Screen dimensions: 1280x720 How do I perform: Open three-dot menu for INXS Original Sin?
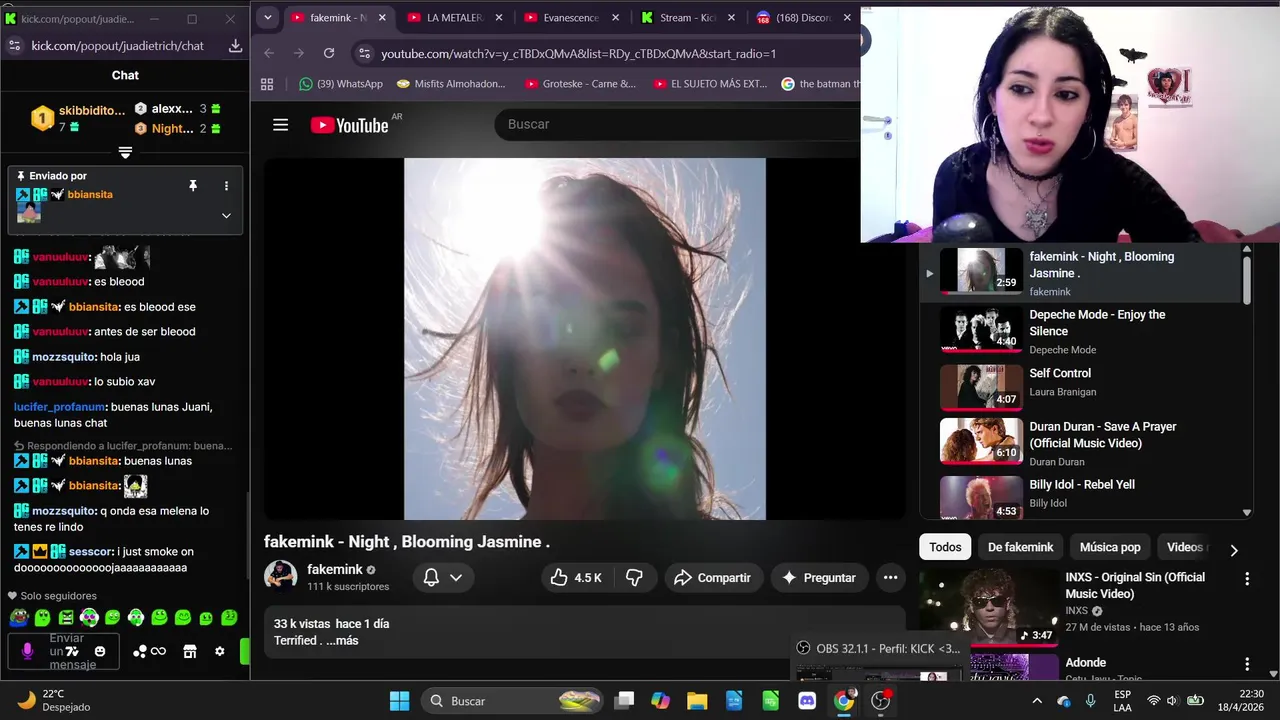pyautogui.click(x=1247, y=579)
